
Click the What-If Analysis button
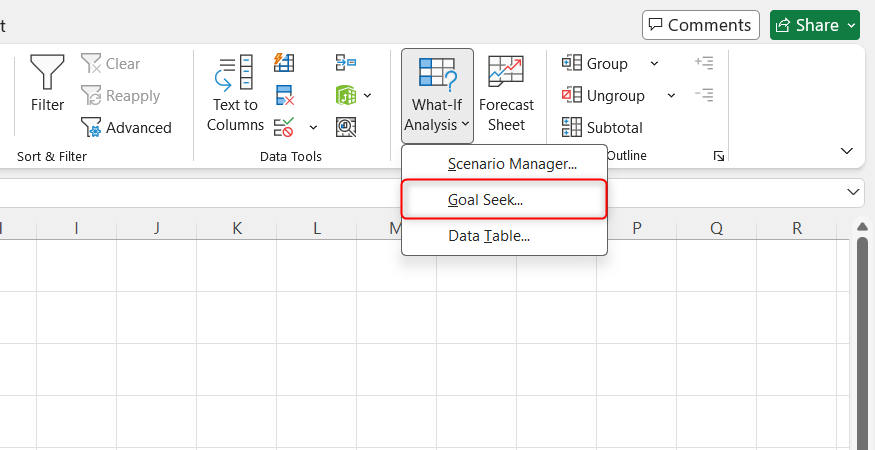point(437,95)
